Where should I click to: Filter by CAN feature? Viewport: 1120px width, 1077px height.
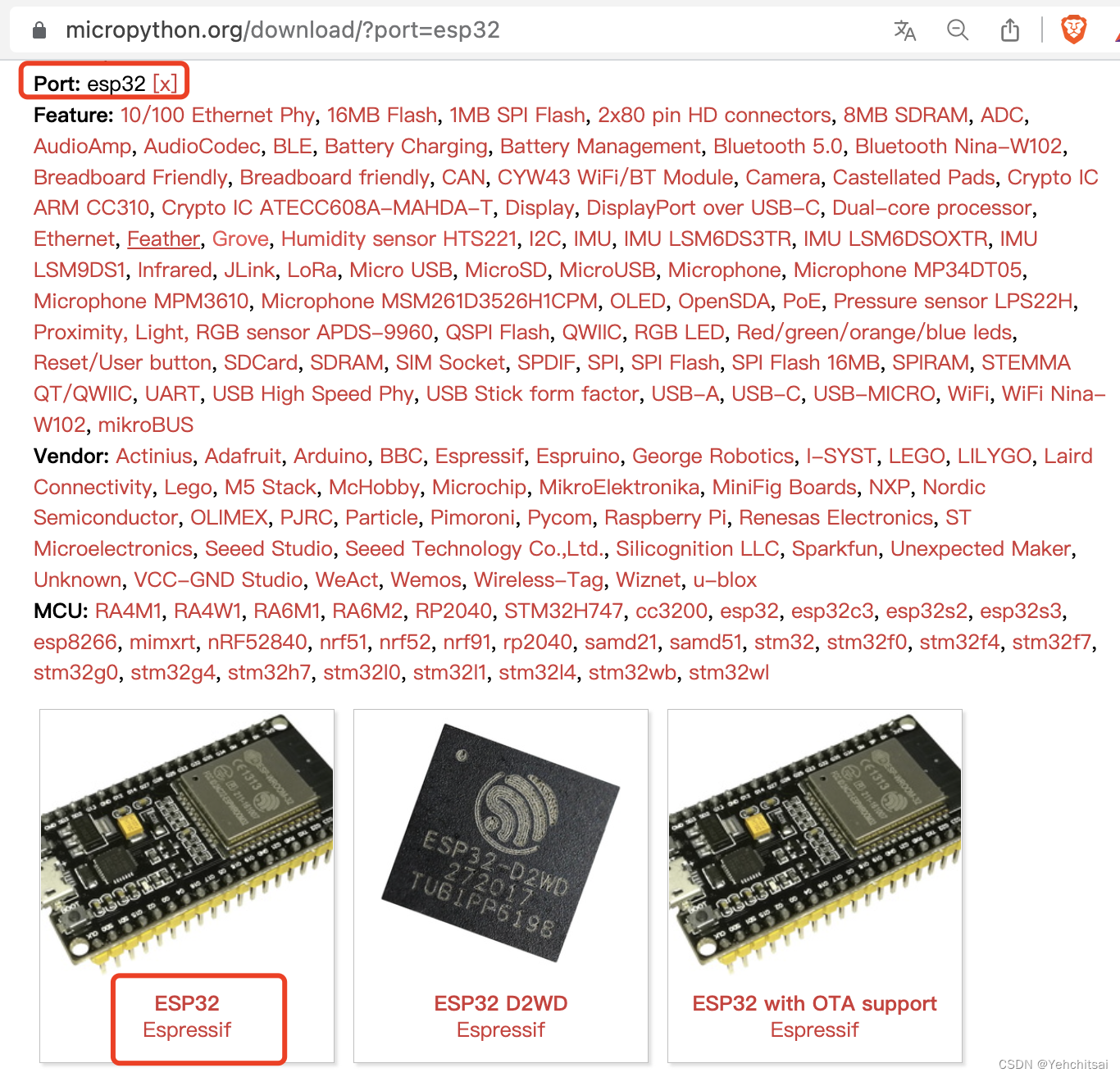463,178
